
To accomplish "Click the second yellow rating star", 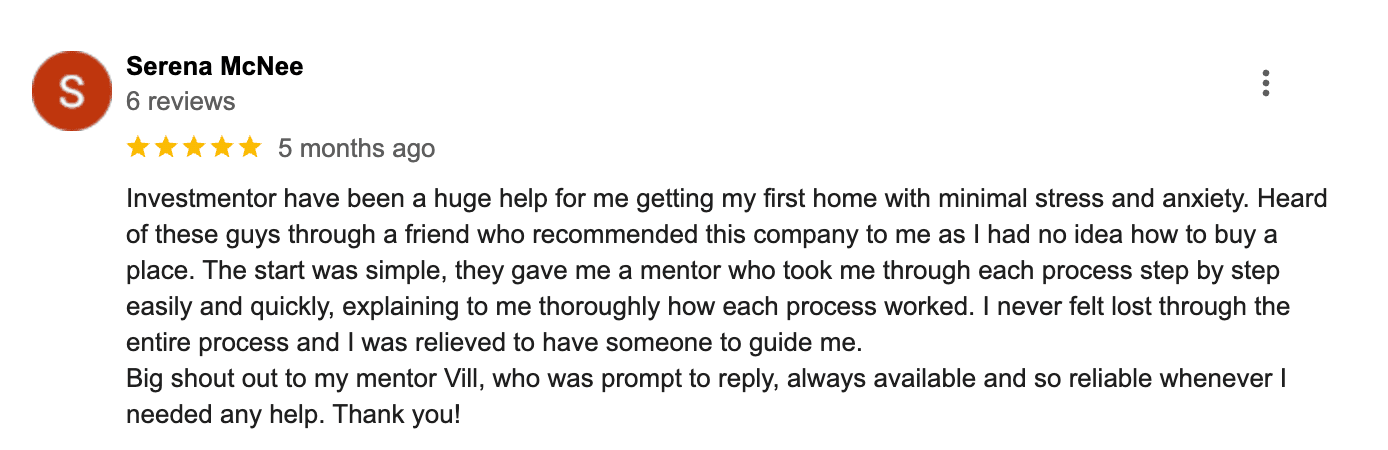I will coord(166,148).
